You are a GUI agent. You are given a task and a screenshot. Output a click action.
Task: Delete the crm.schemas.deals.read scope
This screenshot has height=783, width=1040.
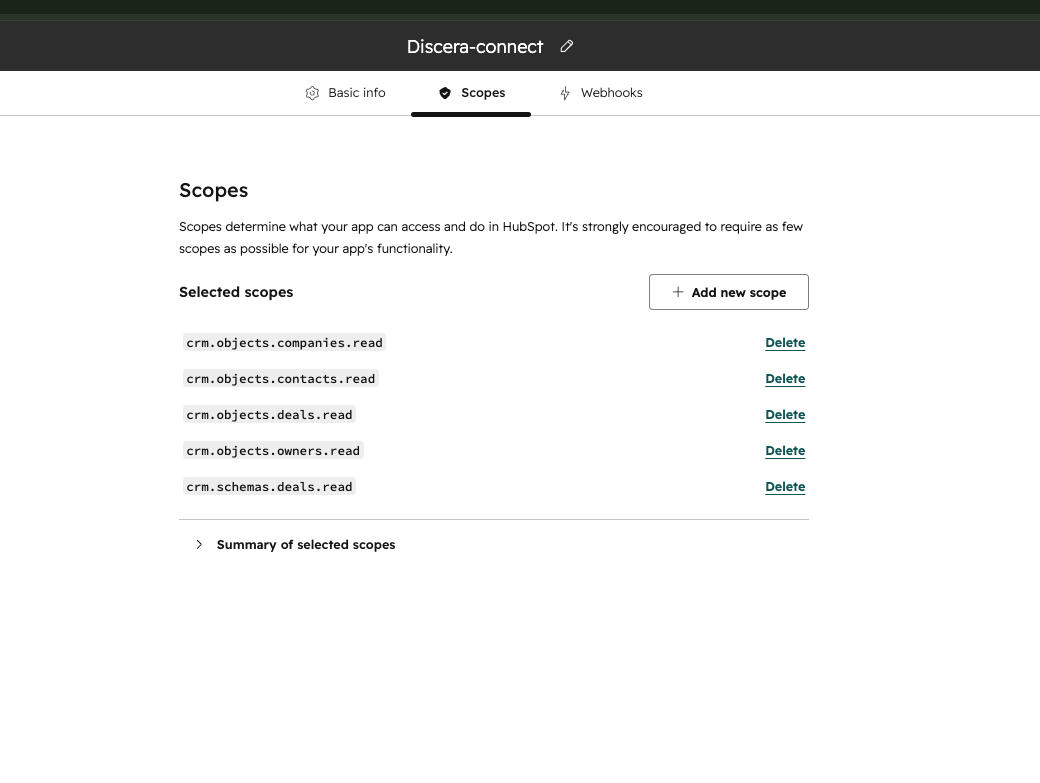785,487
